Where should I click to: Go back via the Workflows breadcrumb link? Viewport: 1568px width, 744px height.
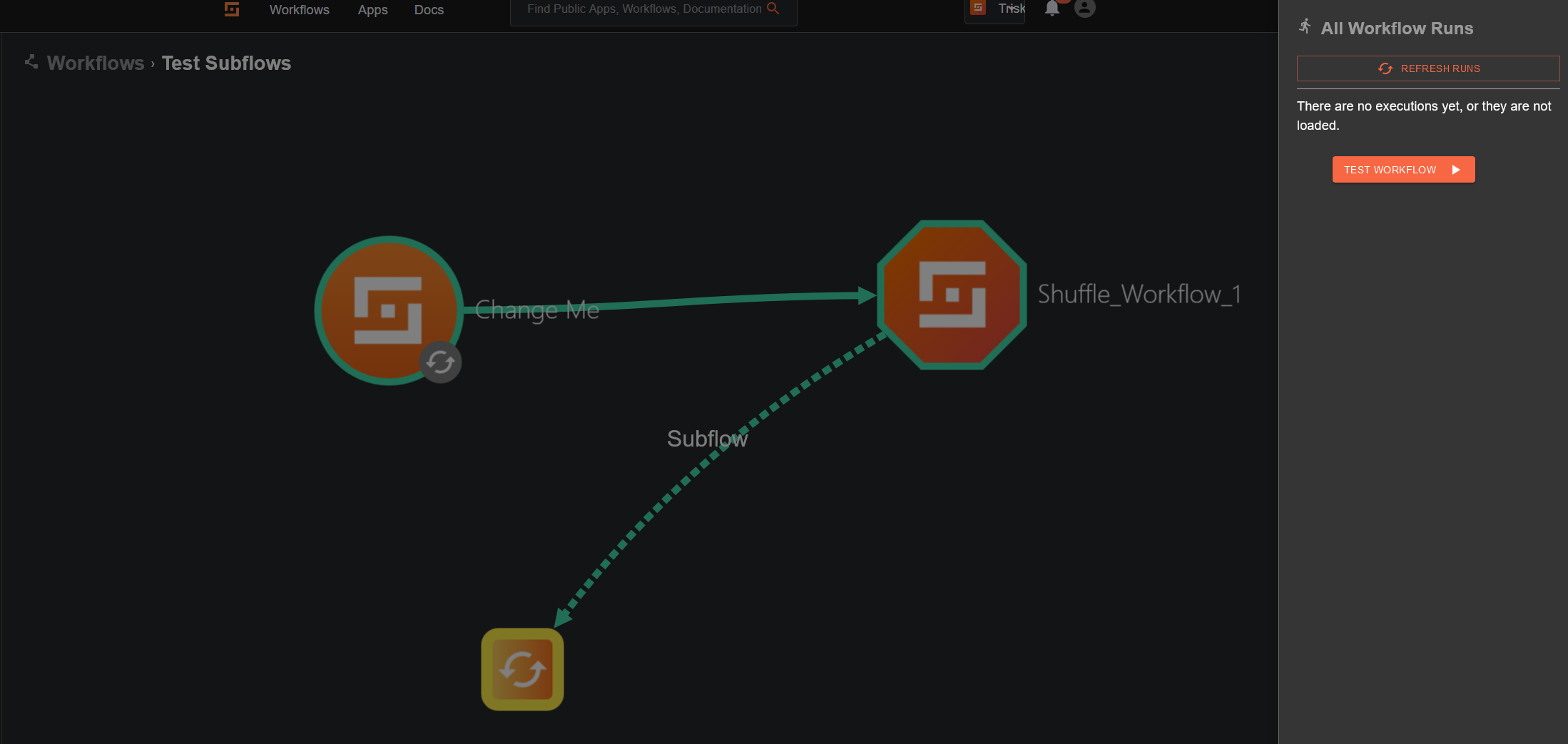(x=95, y=63)
